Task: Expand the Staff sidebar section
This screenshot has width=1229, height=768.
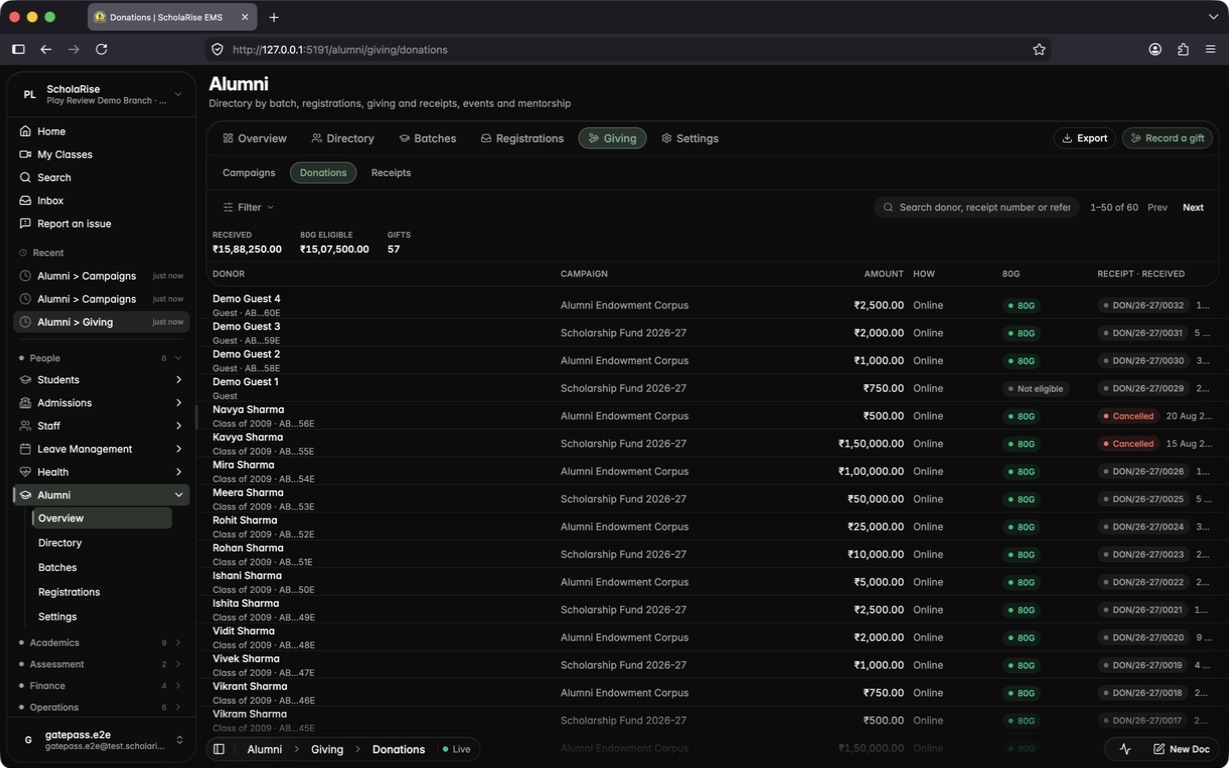Action: [100, 426]
